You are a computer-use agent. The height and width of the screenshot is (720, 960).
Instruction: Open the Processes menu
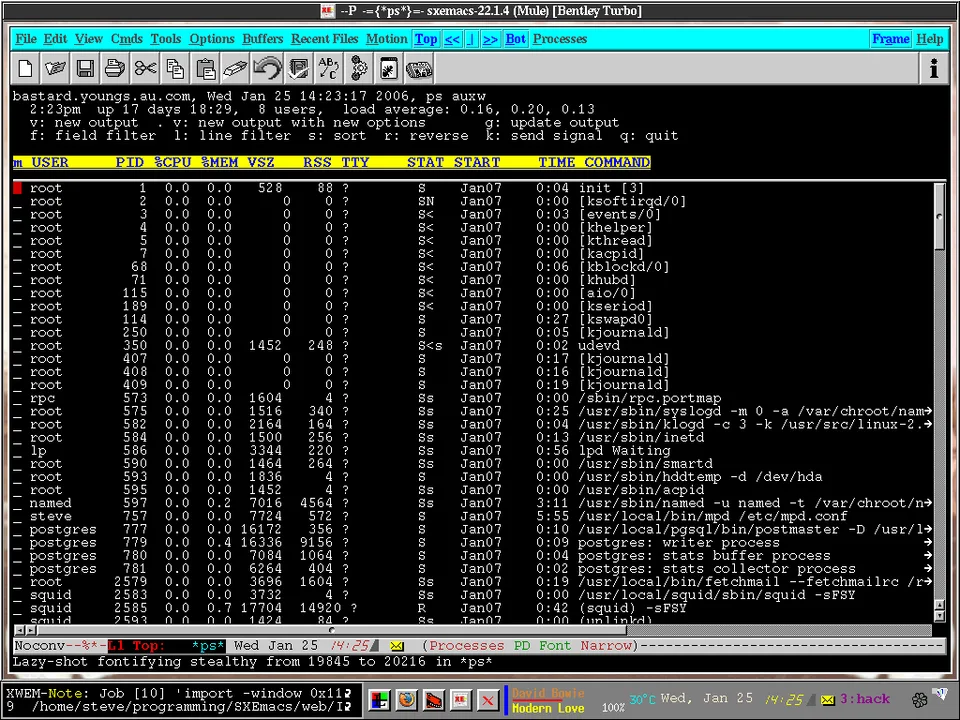point(560,39)
